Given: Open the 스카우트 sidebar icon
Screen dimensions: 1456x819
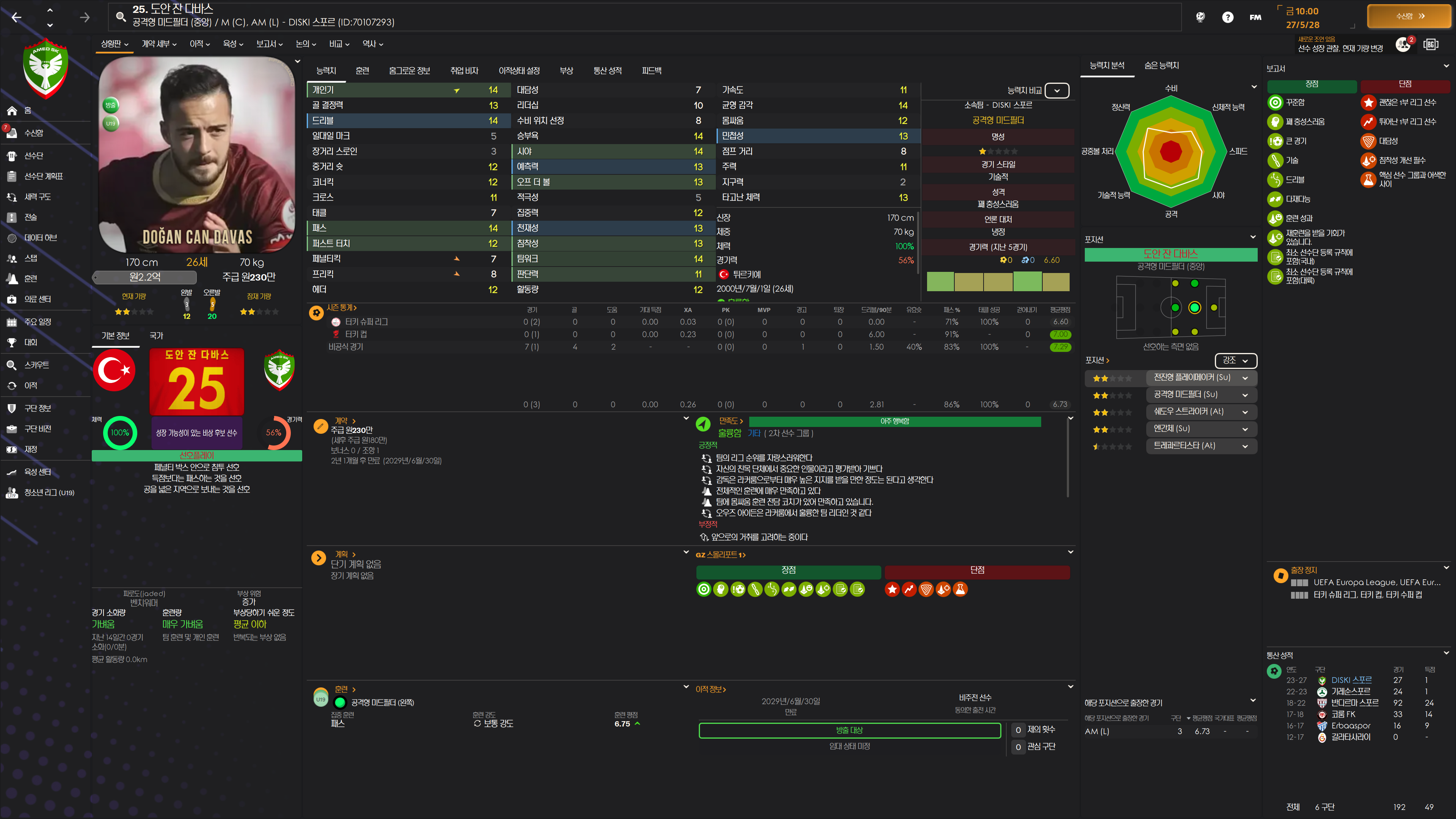Looking at the screenshot, I should click(x=12, y=365).
